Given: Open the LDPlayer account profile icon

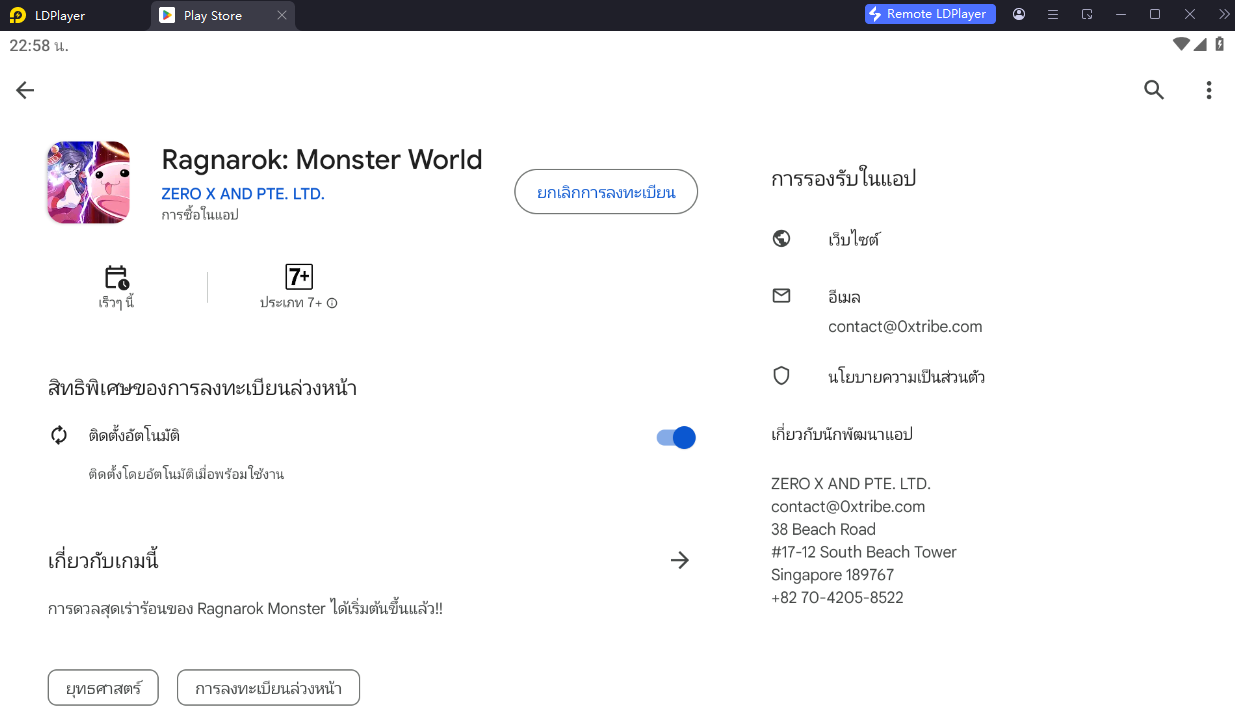Looking at the screenshot, I should 1019,14.
